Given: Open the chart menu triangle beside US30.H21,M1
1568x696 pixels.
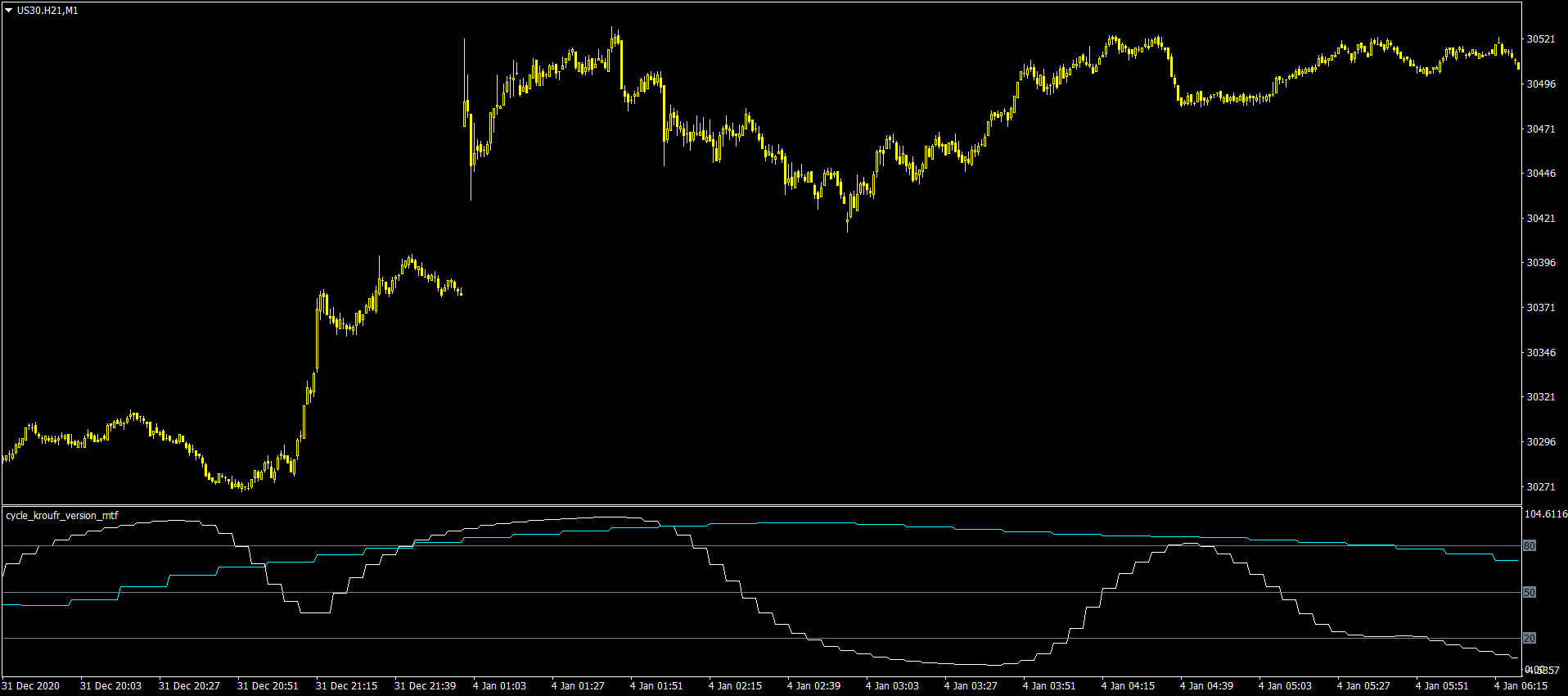Looking at the screenshot, I should coord(9,11).
